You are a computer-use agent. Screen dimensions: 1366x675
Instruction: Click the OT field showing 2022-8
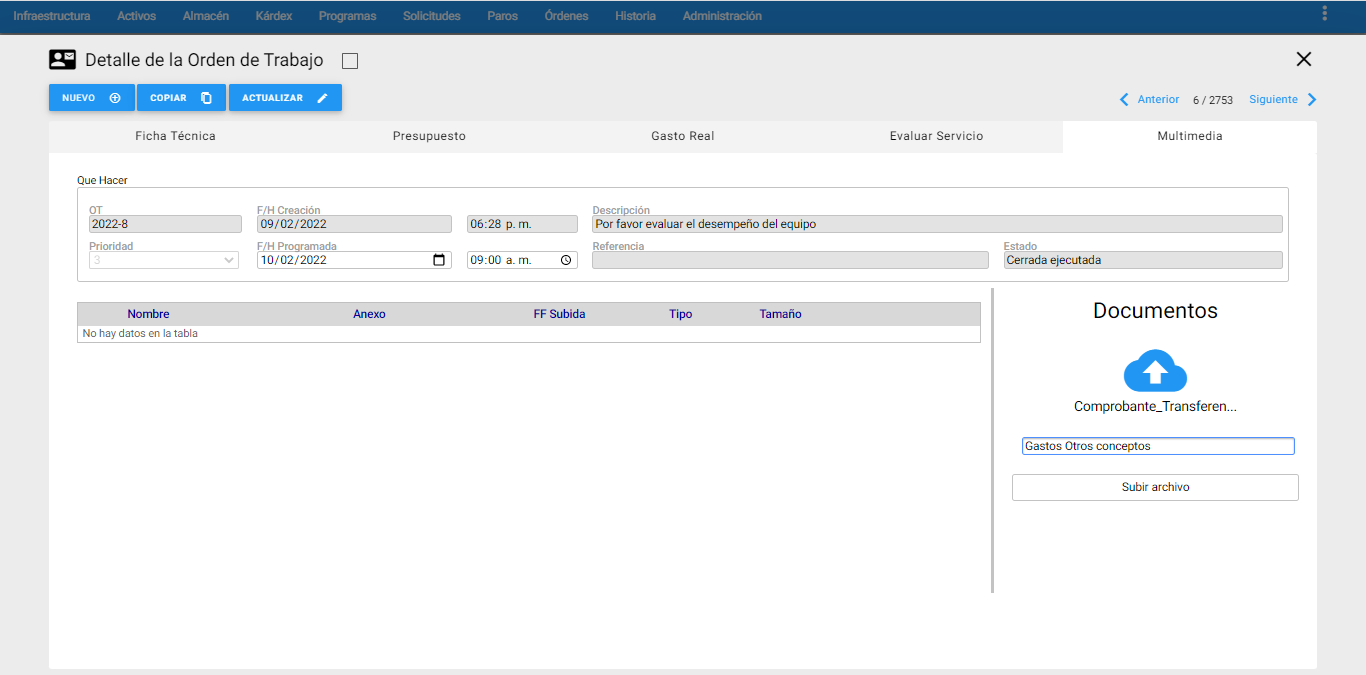165,224
